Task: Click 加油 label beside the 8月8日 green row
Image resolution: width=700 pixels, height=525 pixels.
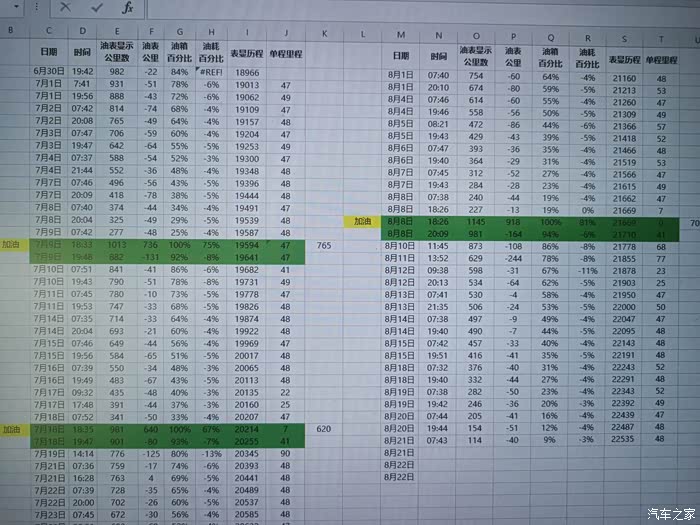Action: tap(362, 221)
